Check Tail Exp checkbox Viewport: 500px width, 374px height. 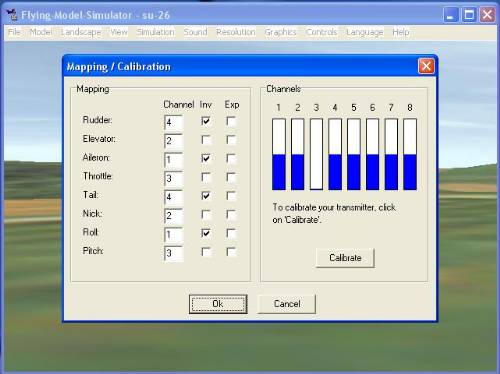pos(231,195)
